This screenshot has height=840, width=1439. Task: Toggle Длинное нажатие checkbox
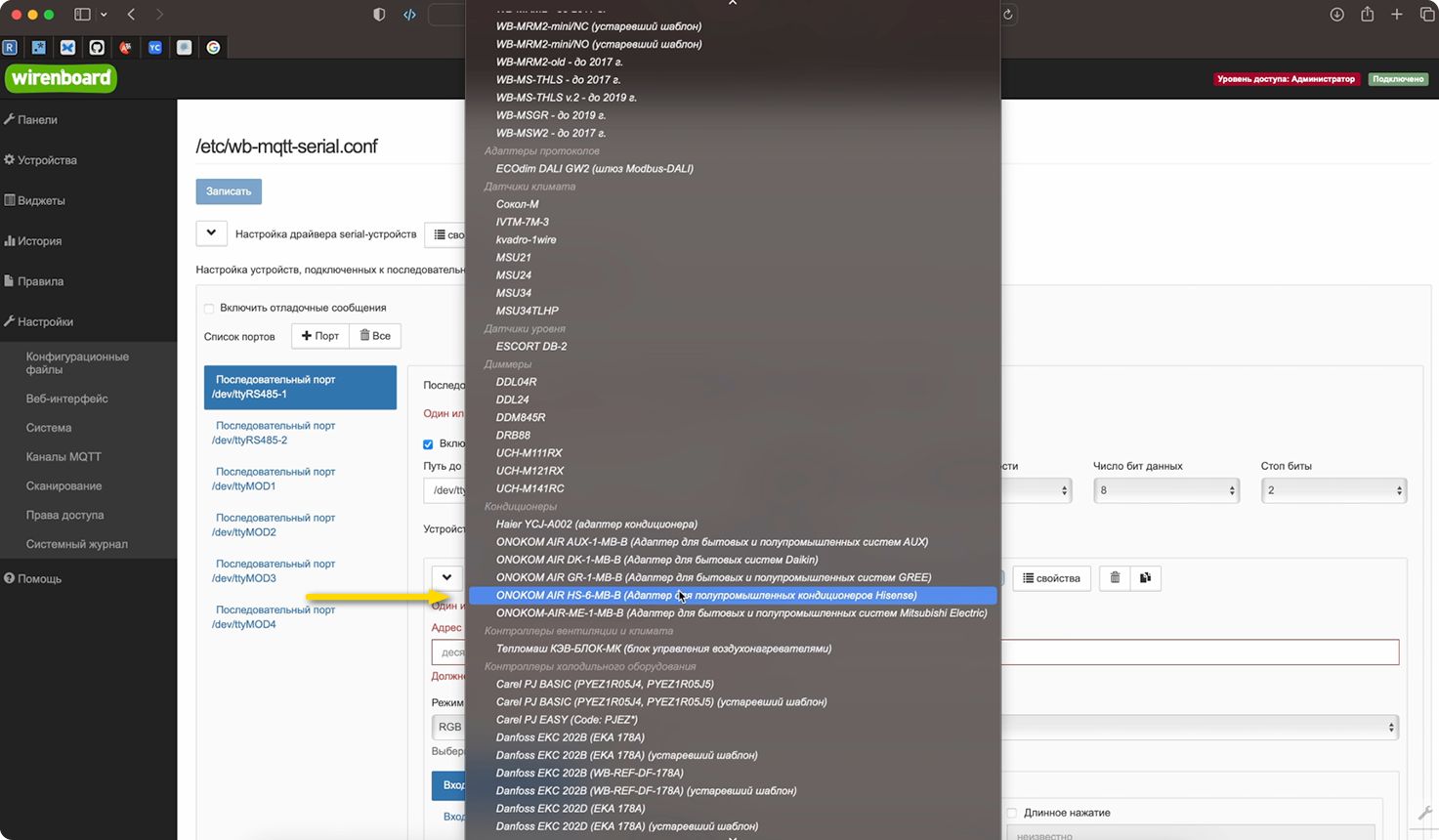click(x=1012, y=813)
